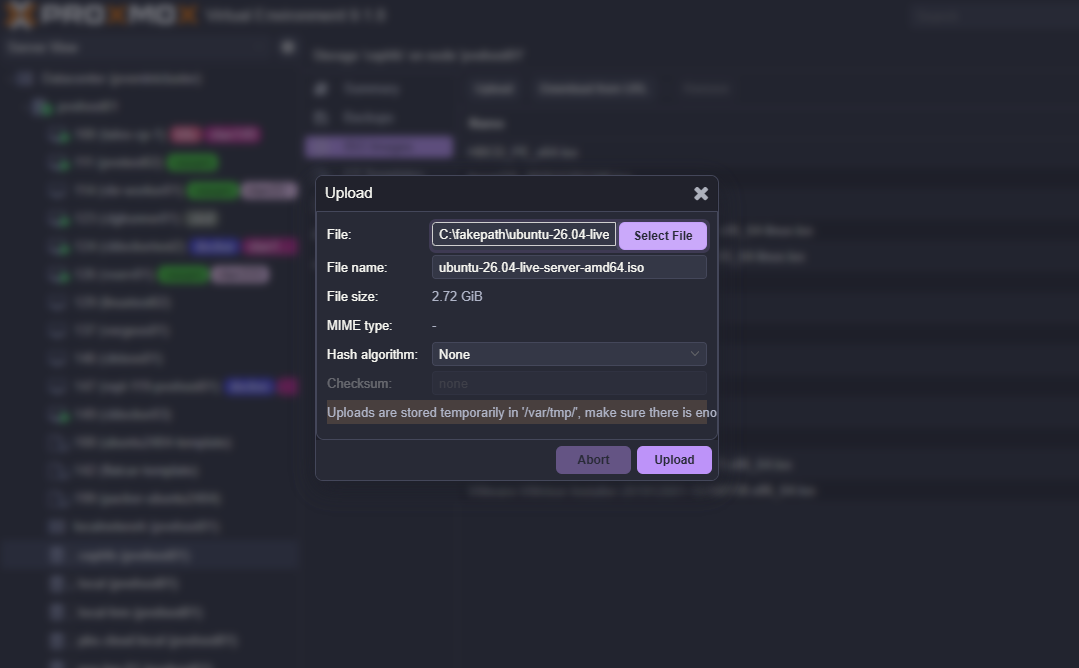Viewport: 1079px width, 668px height.
Task: Select the highlighted purple storage content tab
Action: tap(379, 148)
